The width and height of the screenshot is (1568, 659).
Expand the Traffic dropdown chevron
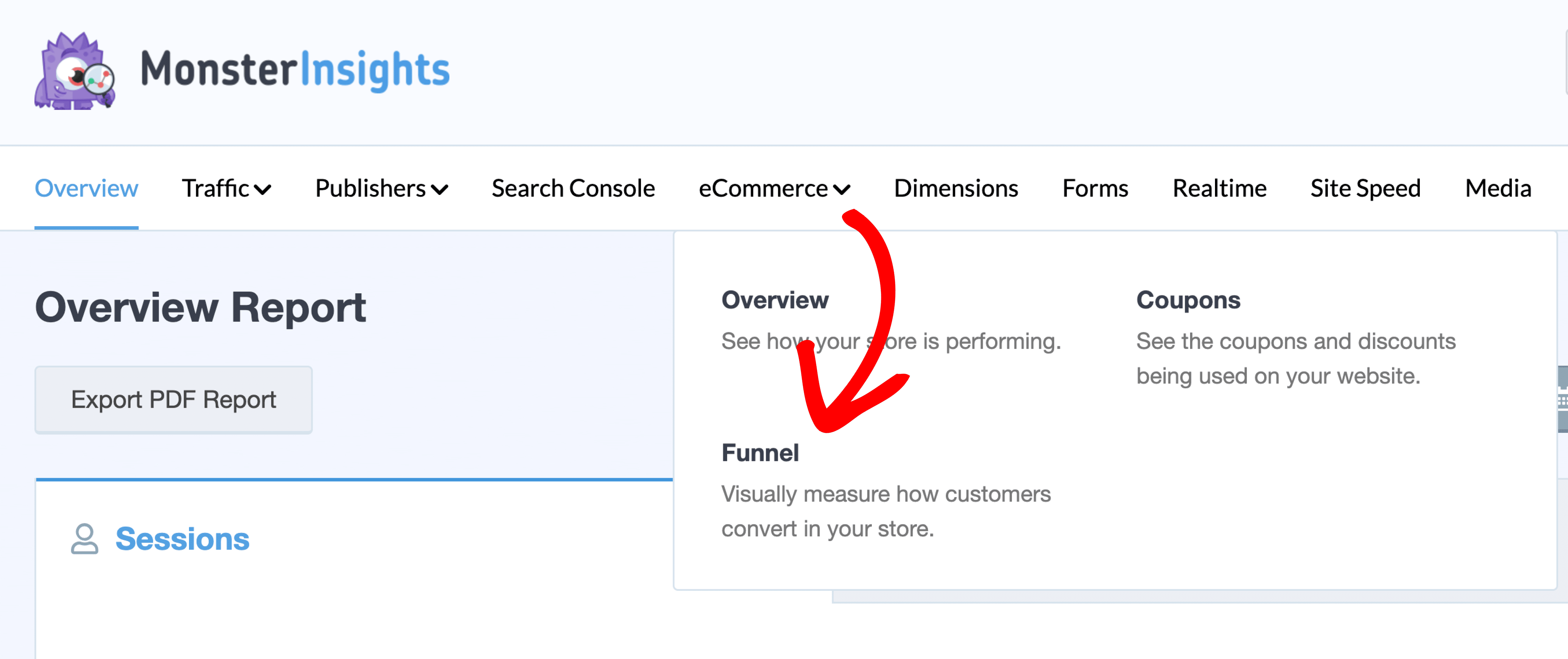point(263,189)
